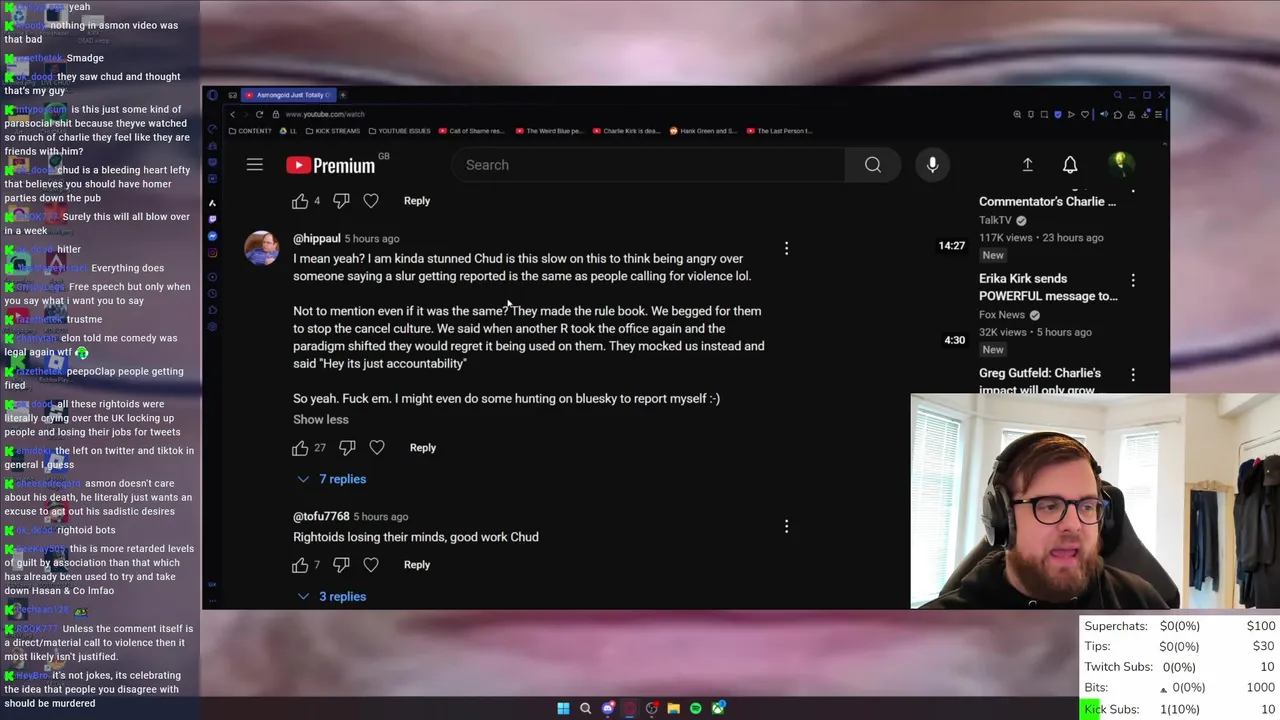Dislike the top comment with 4 likes

point(341,201)
